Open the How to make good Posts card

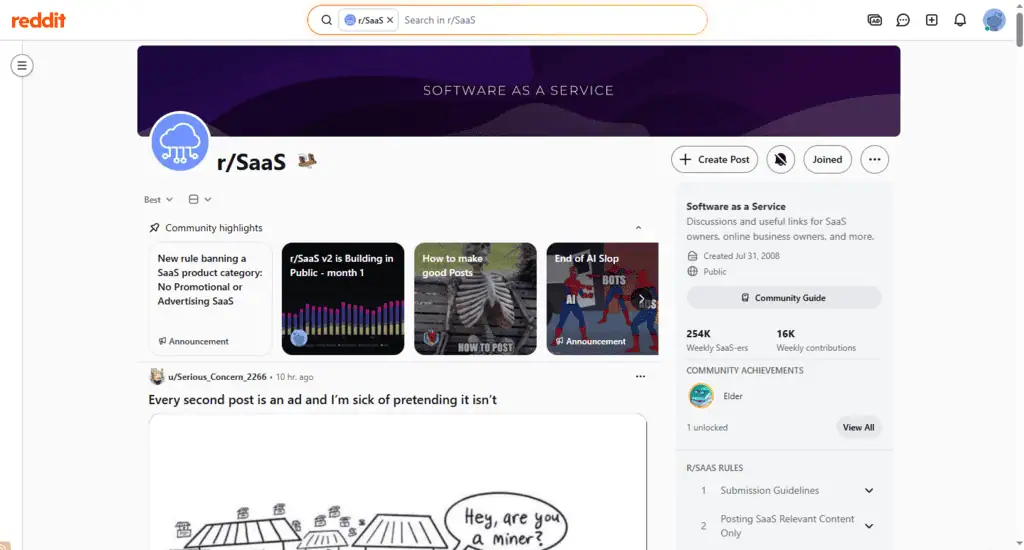475,299
